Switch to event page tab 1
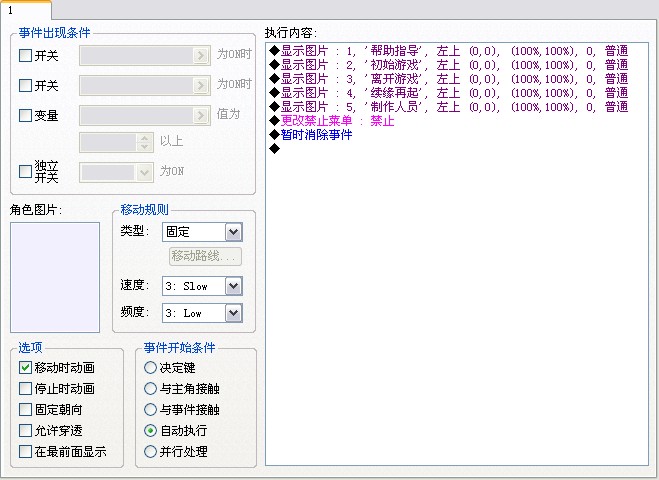The height and width of the screenshot is (480, 659). pyautogui.click(x=25, y=10)
